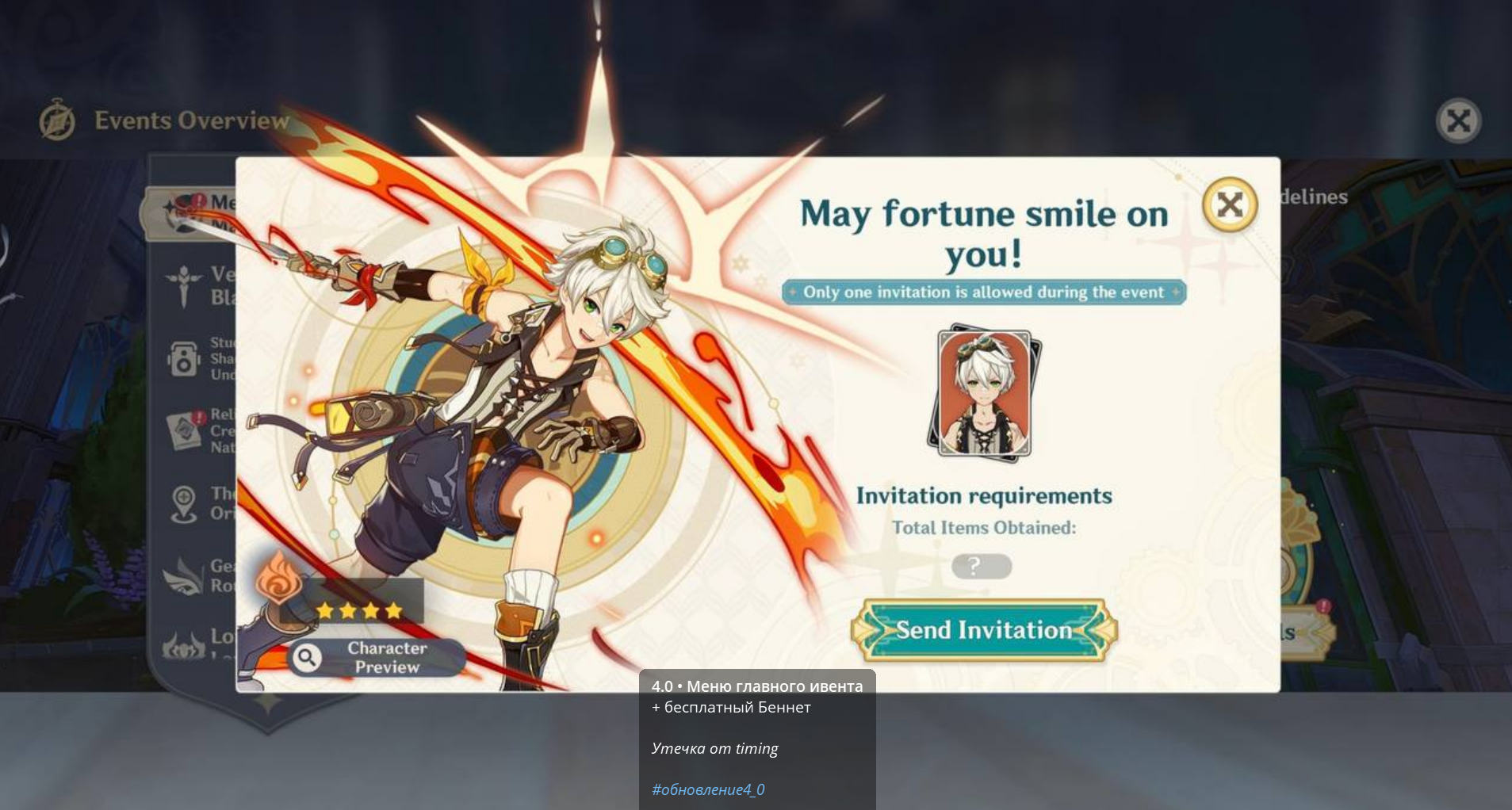Select the fleur-de-lis event tab
Viewport: 1512px width, 810px height.
click(184, 285)
